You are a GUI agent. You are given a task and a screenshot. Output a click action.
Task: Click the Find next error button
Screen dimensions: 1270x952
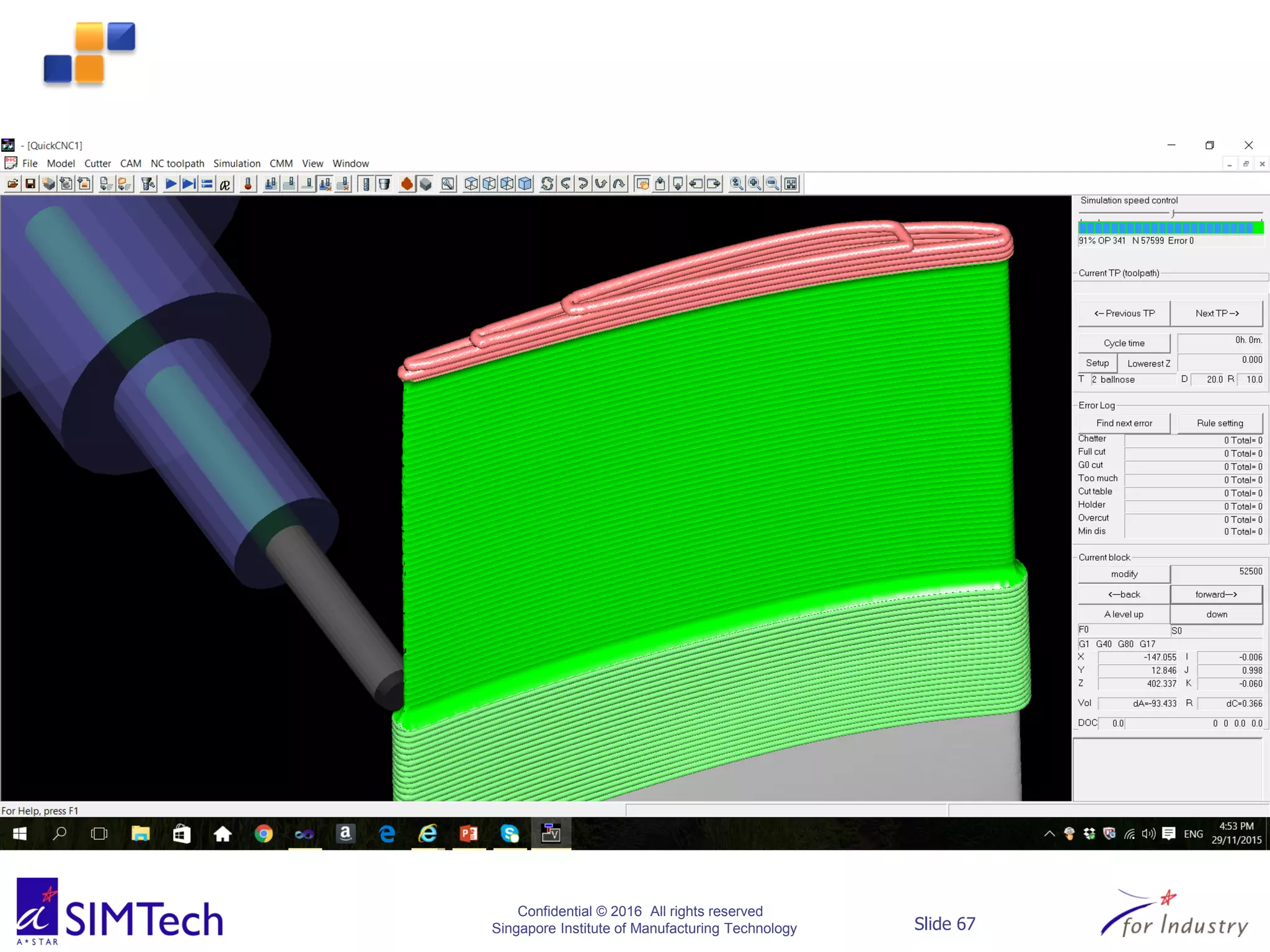click(x=1124, y=423)
